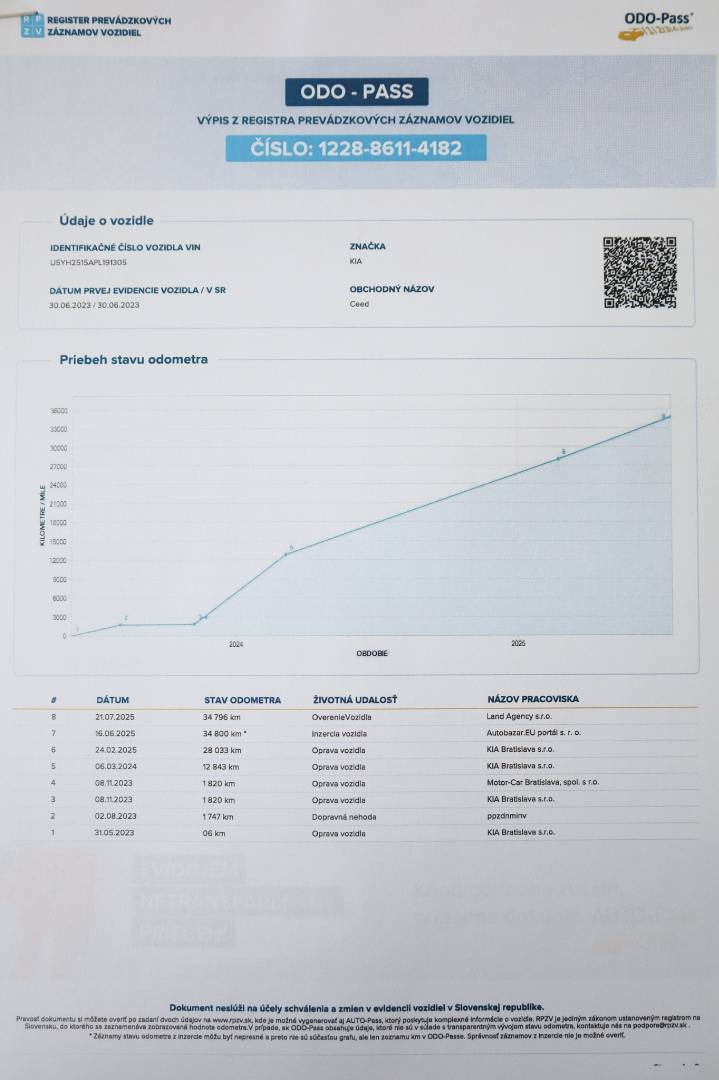Select the model name Ceed
Screen dimensions: 719x1080
359,304
